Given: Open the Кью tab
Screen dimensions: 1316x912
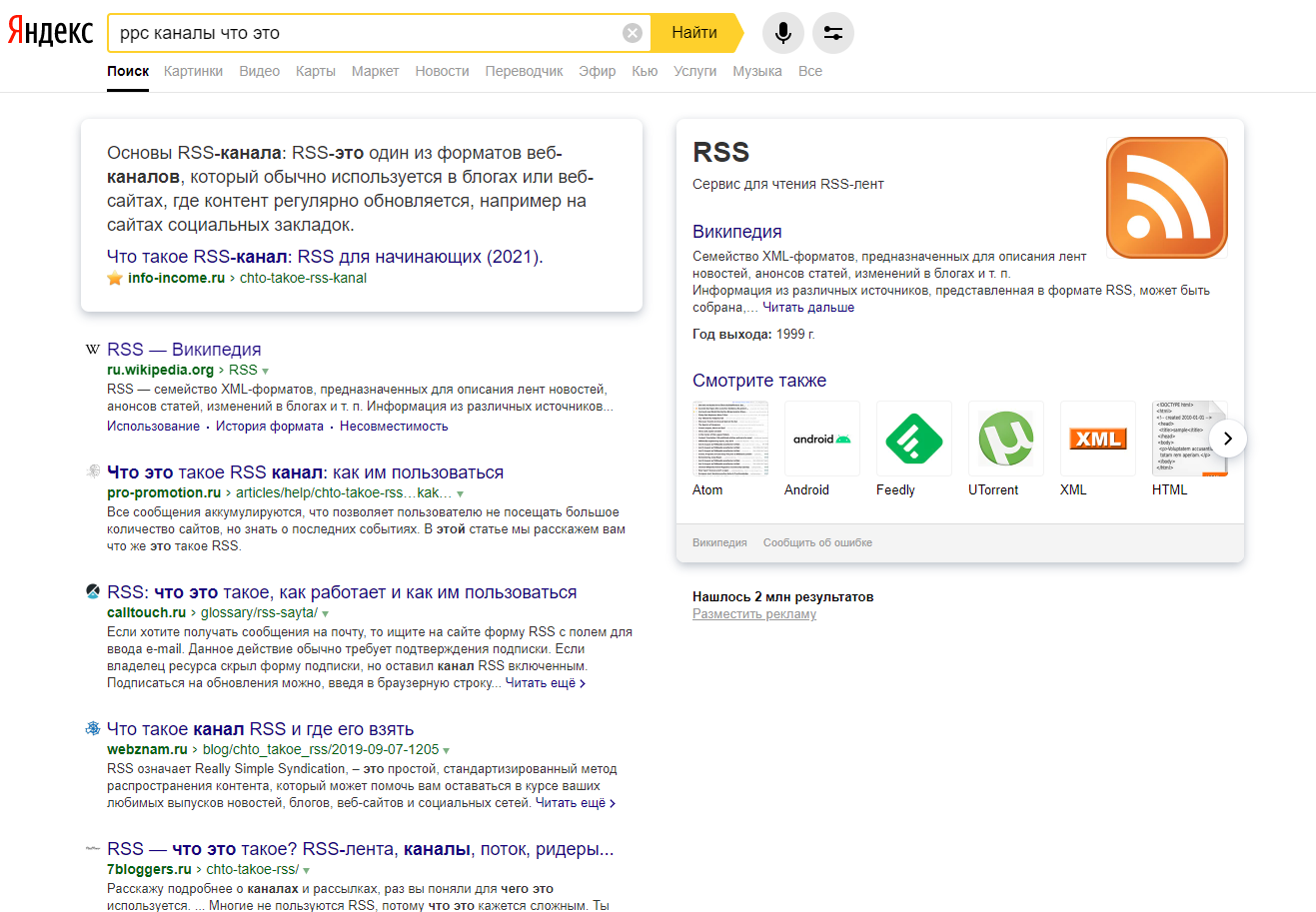Looking at the screenshot, I should point(645,71).
